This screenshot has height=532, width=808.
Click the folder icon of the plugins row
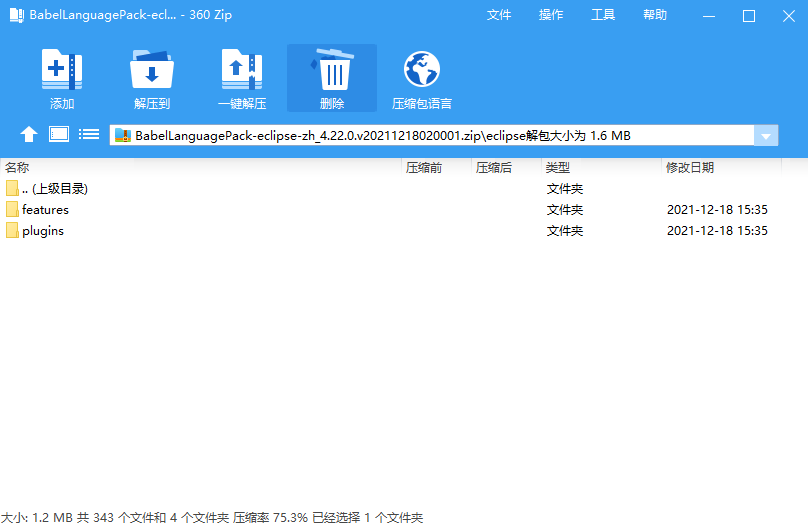click(12, 230)
